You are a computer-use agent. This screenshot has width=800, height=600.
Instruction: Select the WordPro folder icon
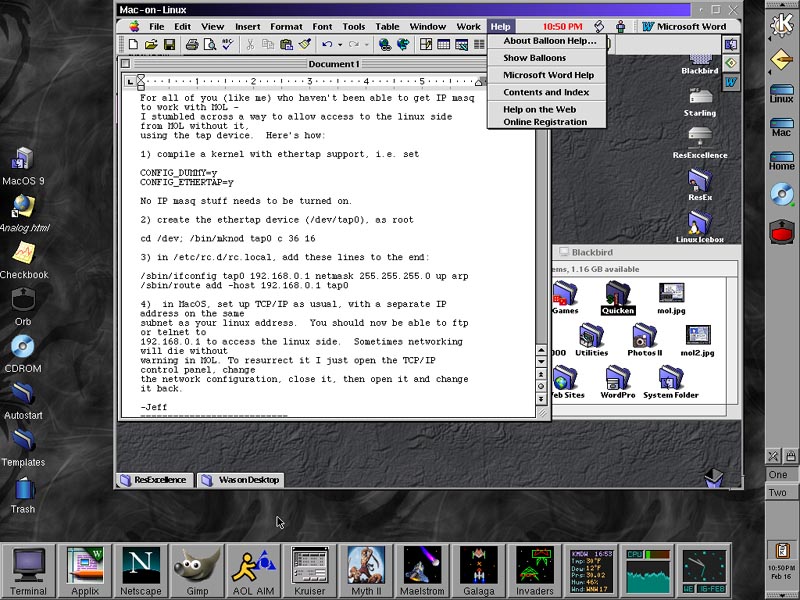coord(618,382)
